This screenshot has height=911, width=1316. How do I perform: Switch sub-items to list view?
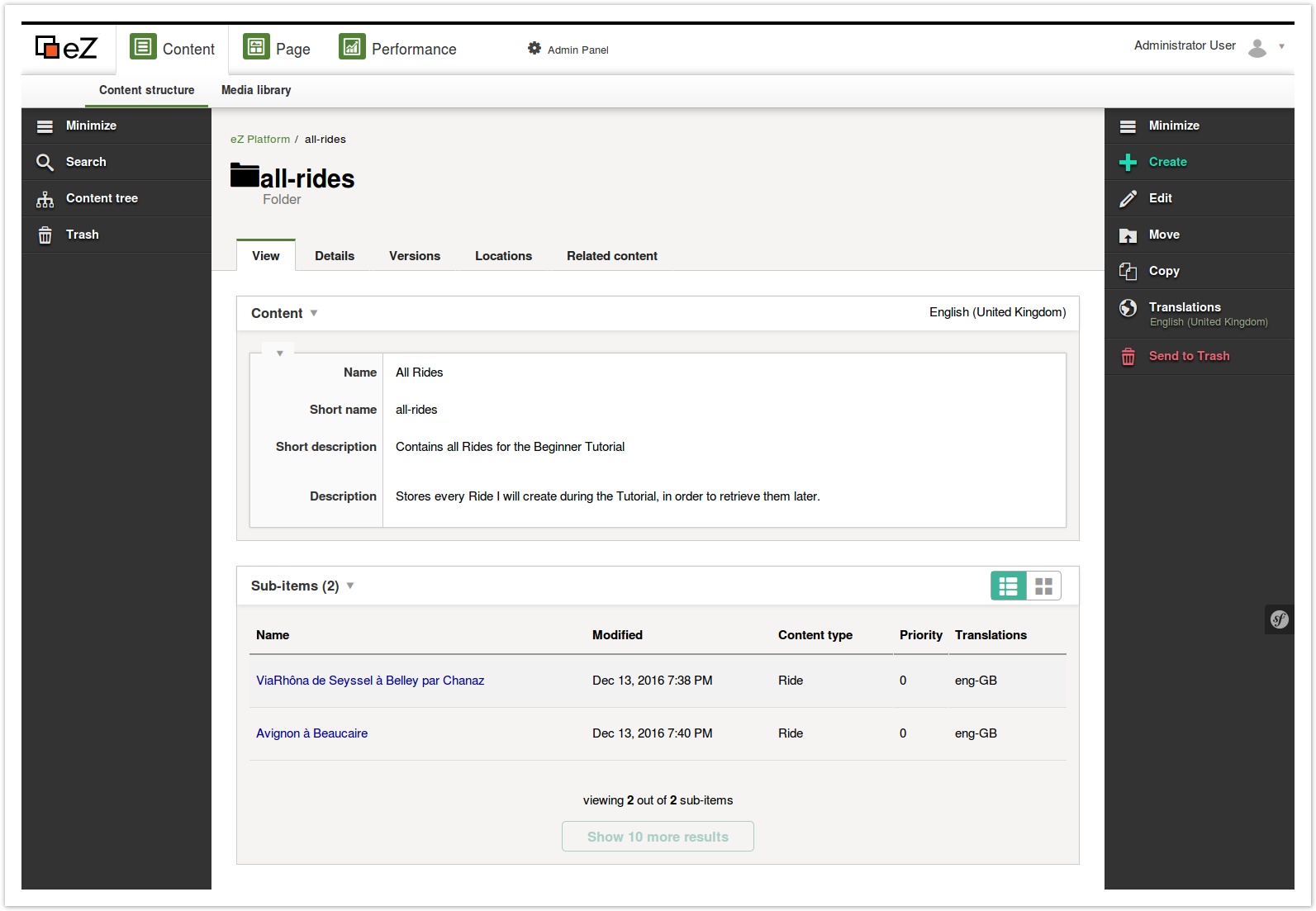[x=1008, y=586]
